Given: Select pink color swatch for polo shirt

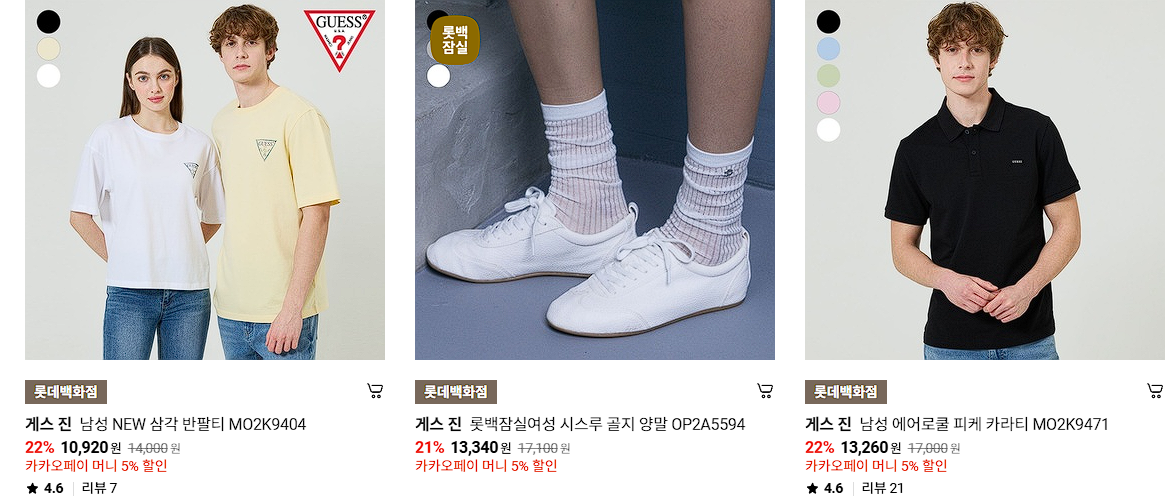Looking at the screenshot, I should [x=828, y=103].
